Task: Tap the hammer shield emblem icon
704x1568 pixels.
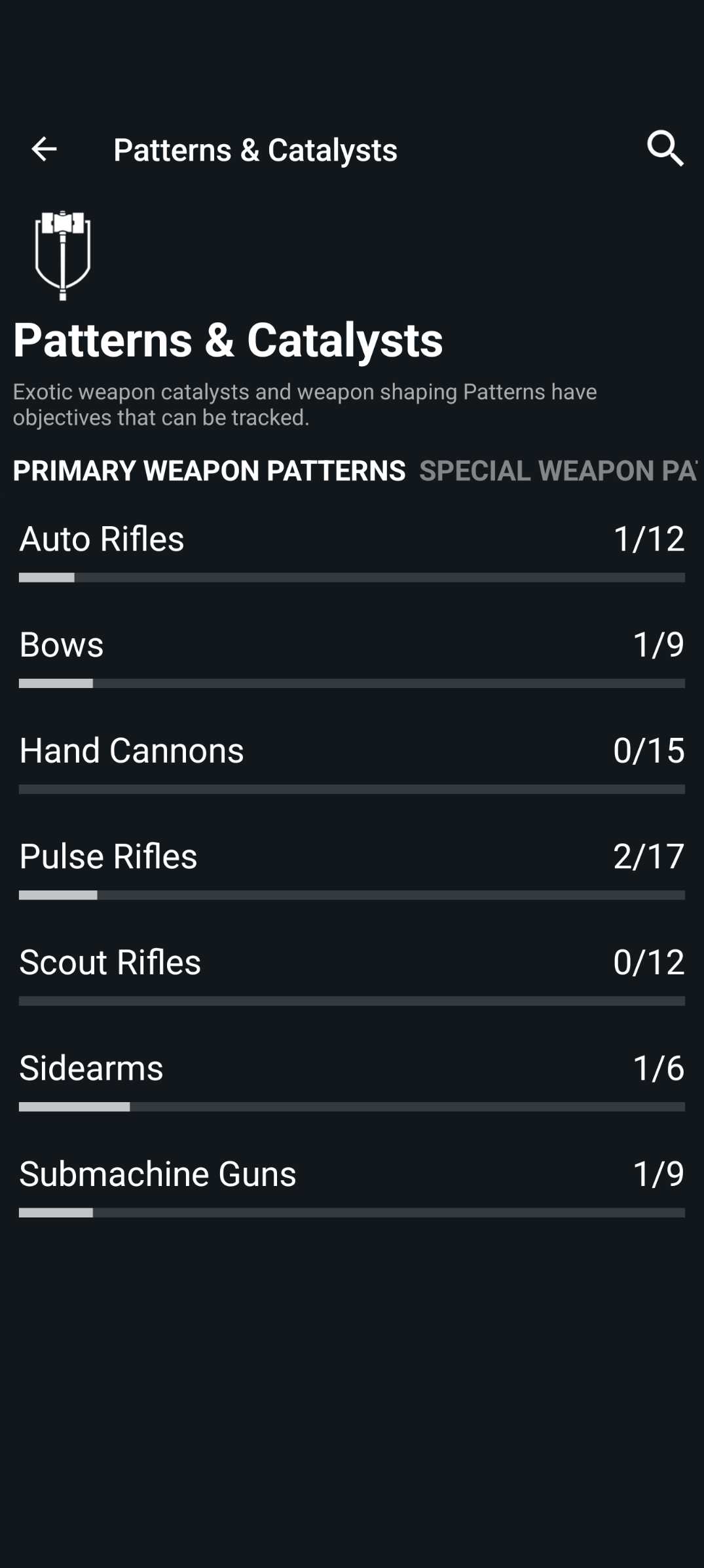Action: 63,256
